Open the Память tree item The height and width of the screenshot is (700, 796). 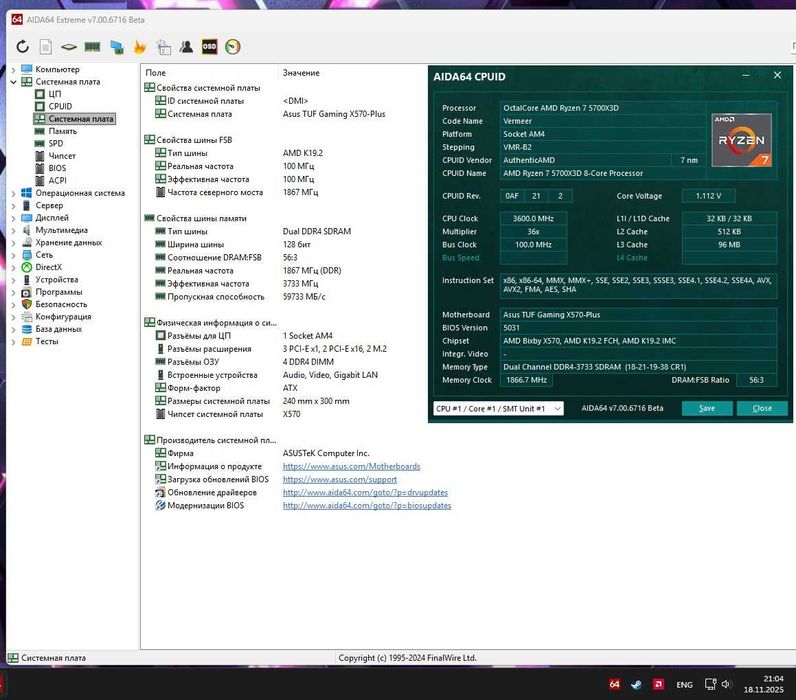62,131
